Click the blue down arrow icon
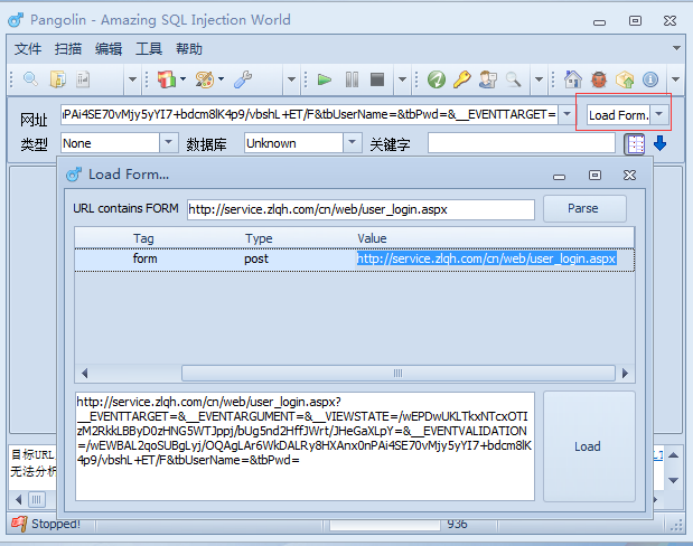The height and width of the screenshot is (546, 693). tap(660, 143)
